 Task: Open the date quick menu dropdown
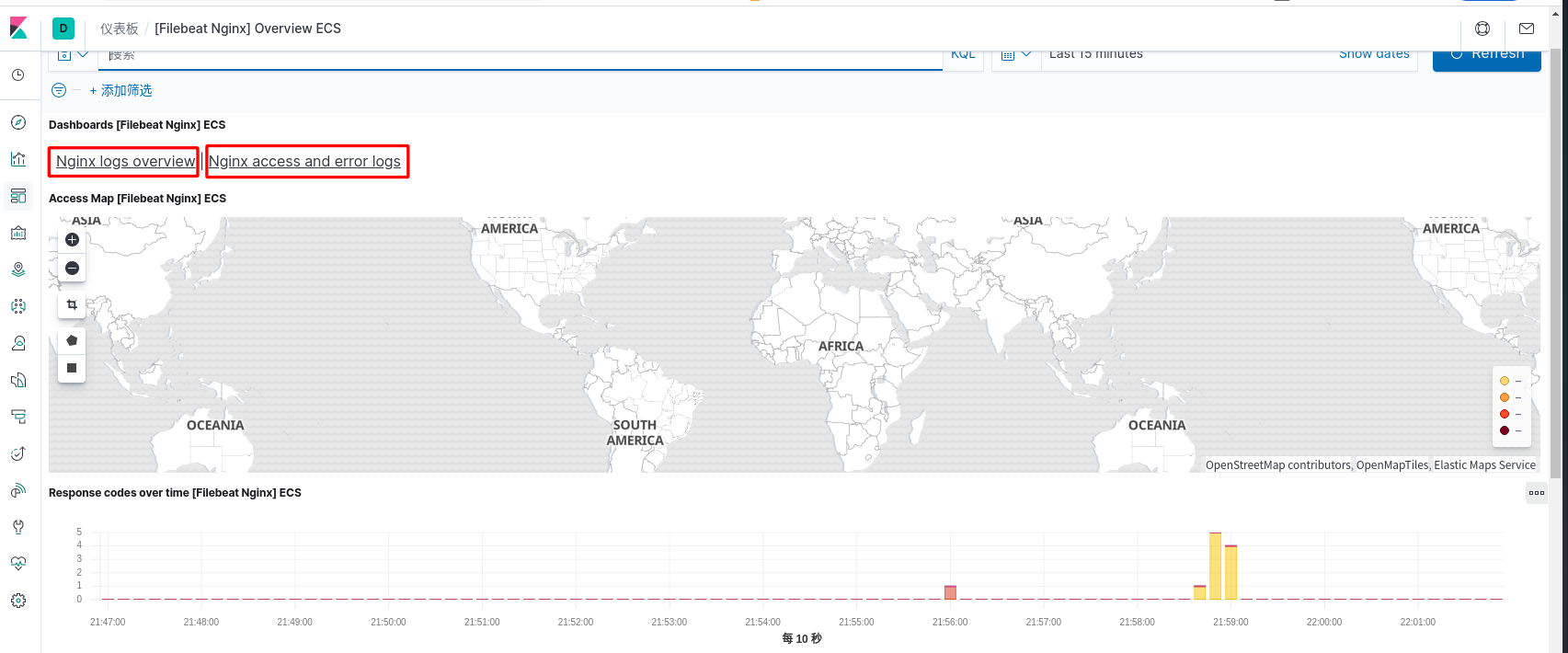tap(1016, 55)
